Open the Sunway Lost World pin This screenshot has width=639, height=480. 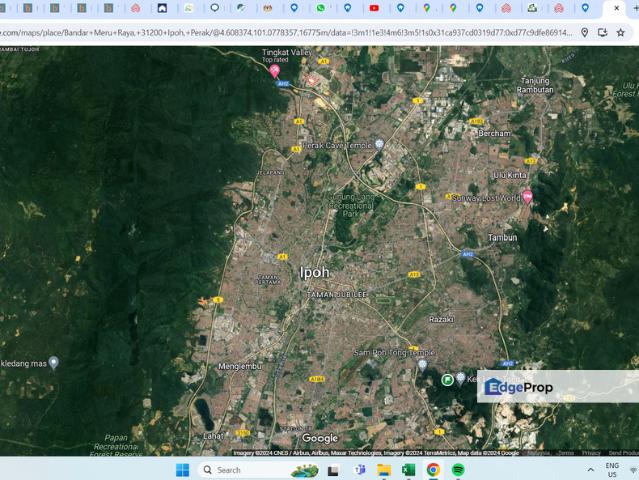coord(527,197)
